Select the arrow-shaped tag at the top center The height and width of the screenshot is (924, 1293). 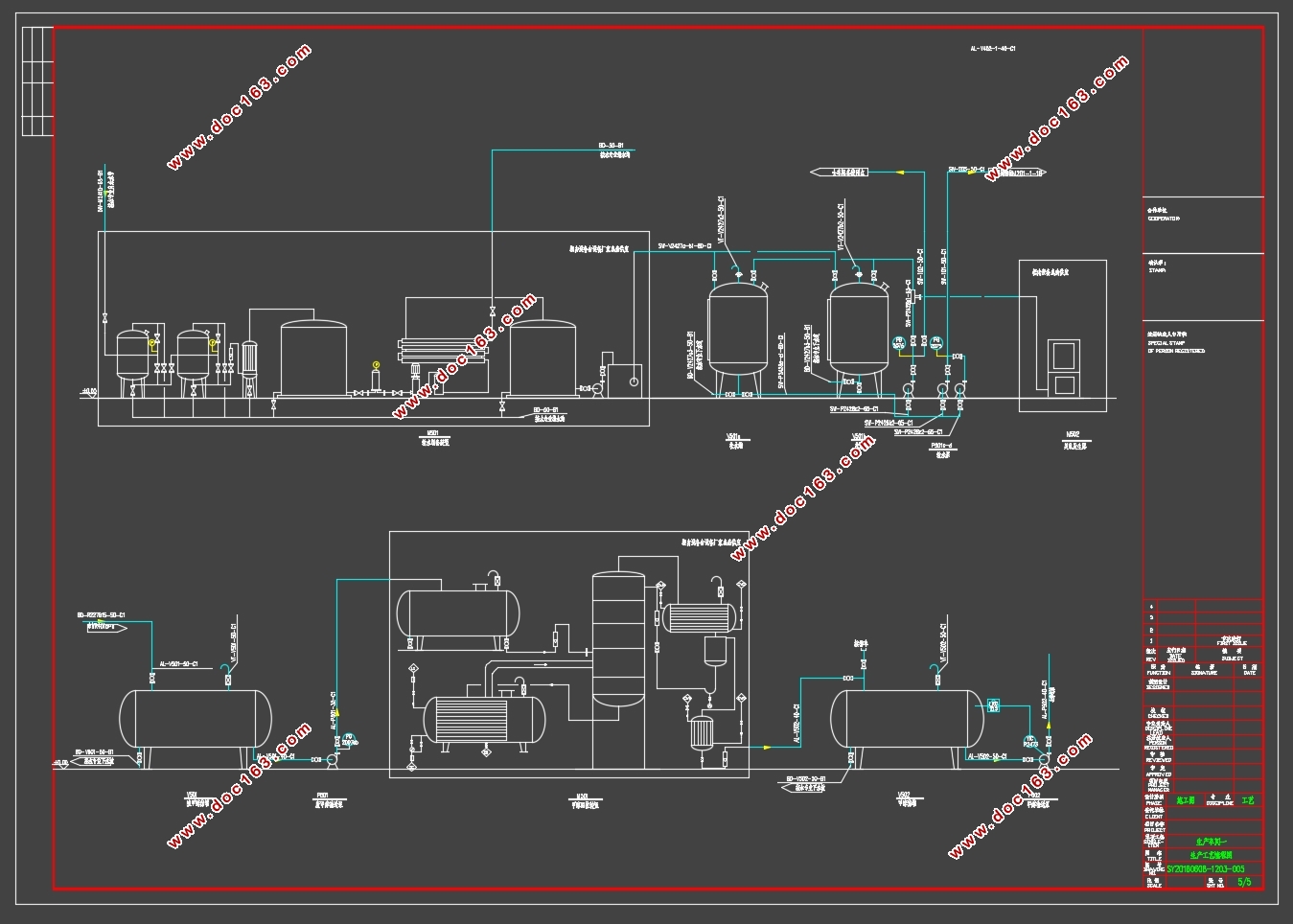840,173
